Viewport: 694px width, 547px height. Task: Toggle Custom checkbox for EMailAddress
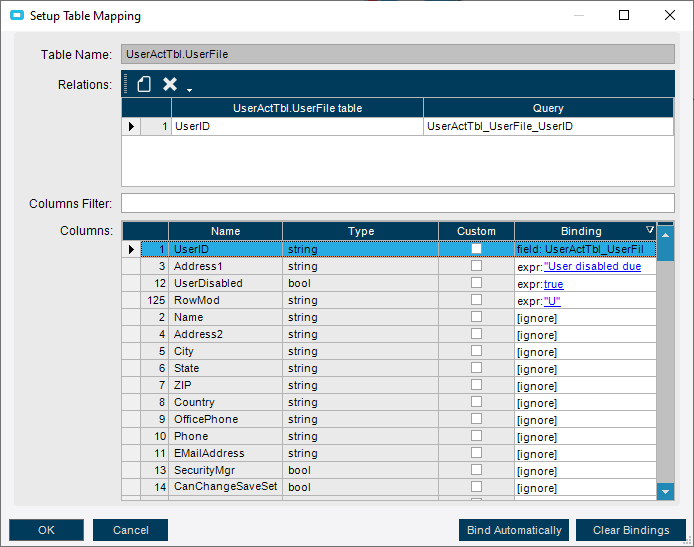click(x=476, y=452)
